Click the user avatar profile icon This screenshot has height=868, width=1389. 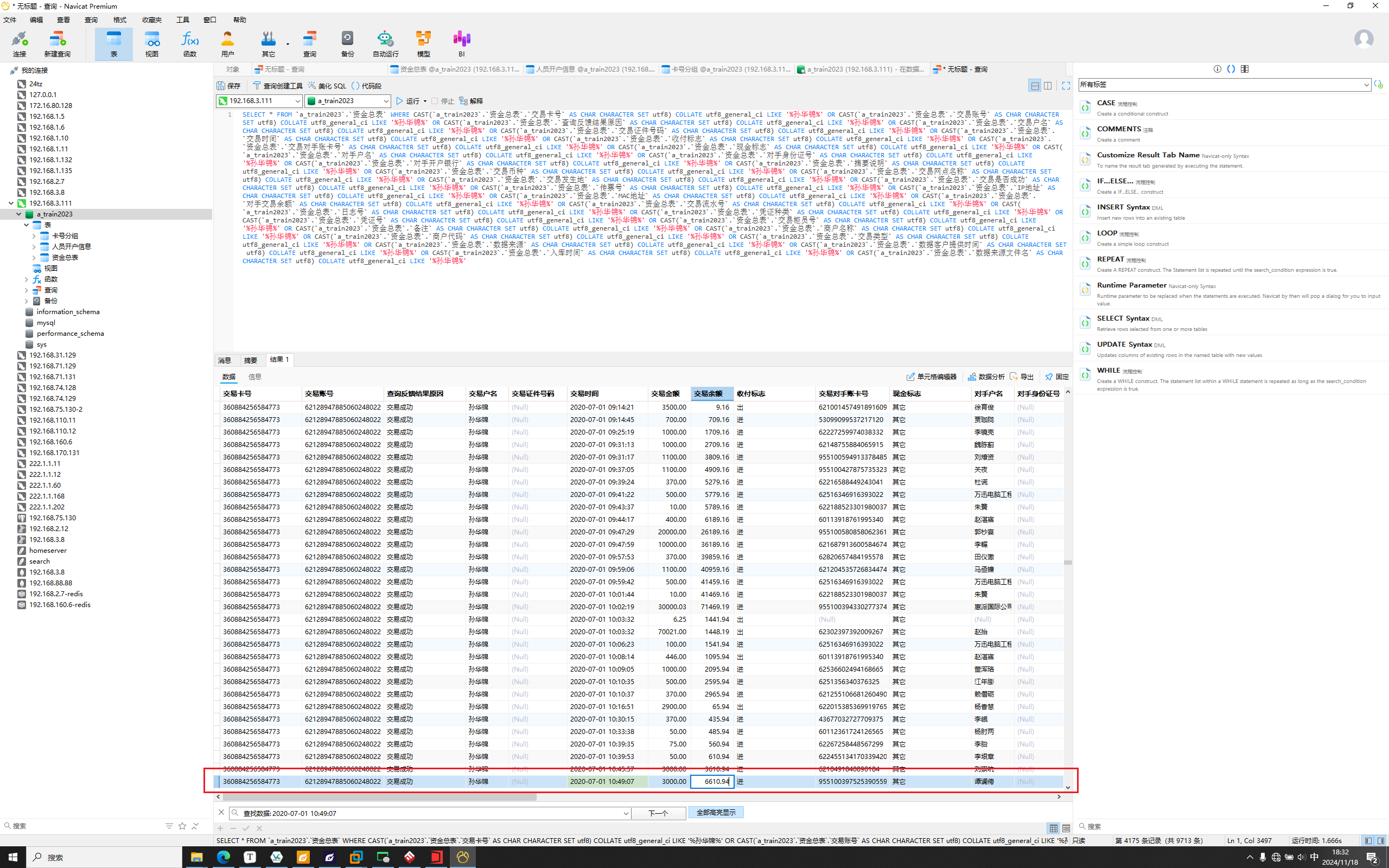(1363, 39)
